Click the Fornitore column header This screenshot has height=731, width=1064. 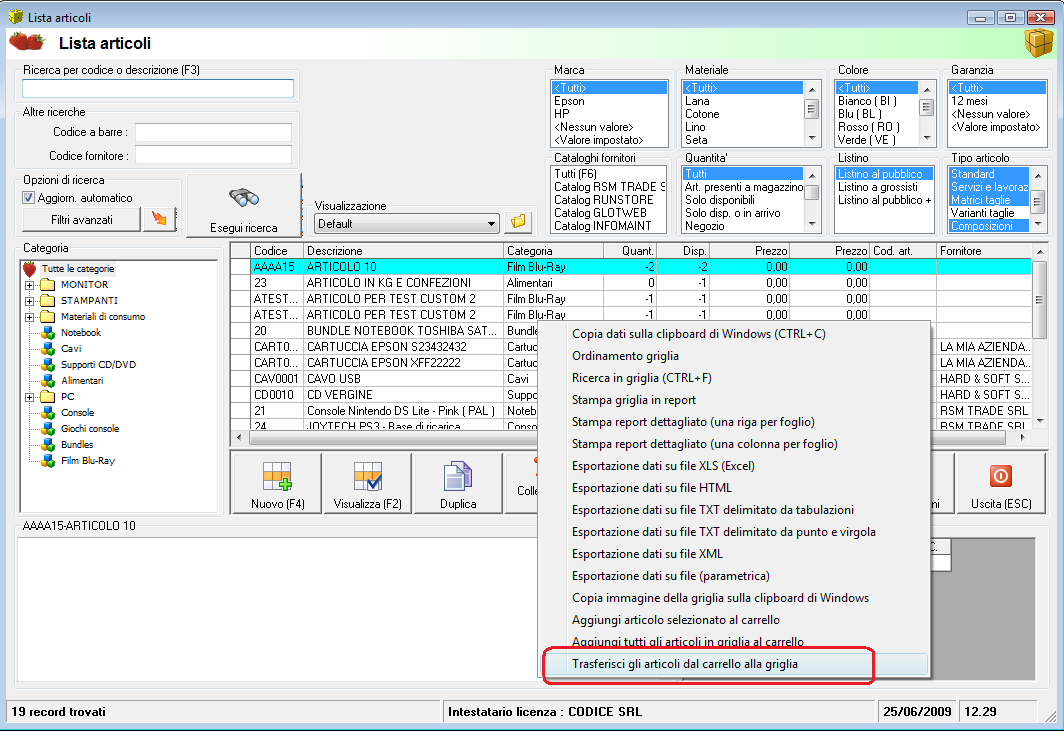(984, 250)
